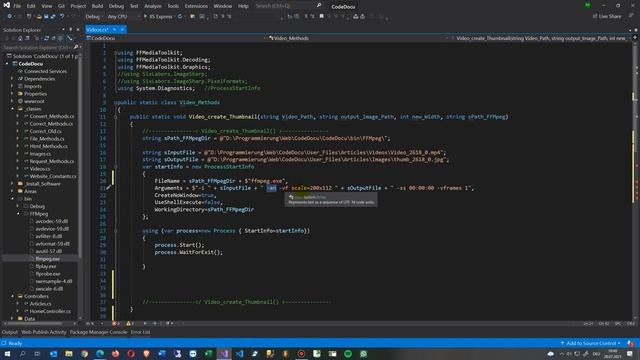Image resolution: width=640 pixels, height=360 pixels.
Task: Click the Visual Studio logo icon
Action: click(6, 5)
